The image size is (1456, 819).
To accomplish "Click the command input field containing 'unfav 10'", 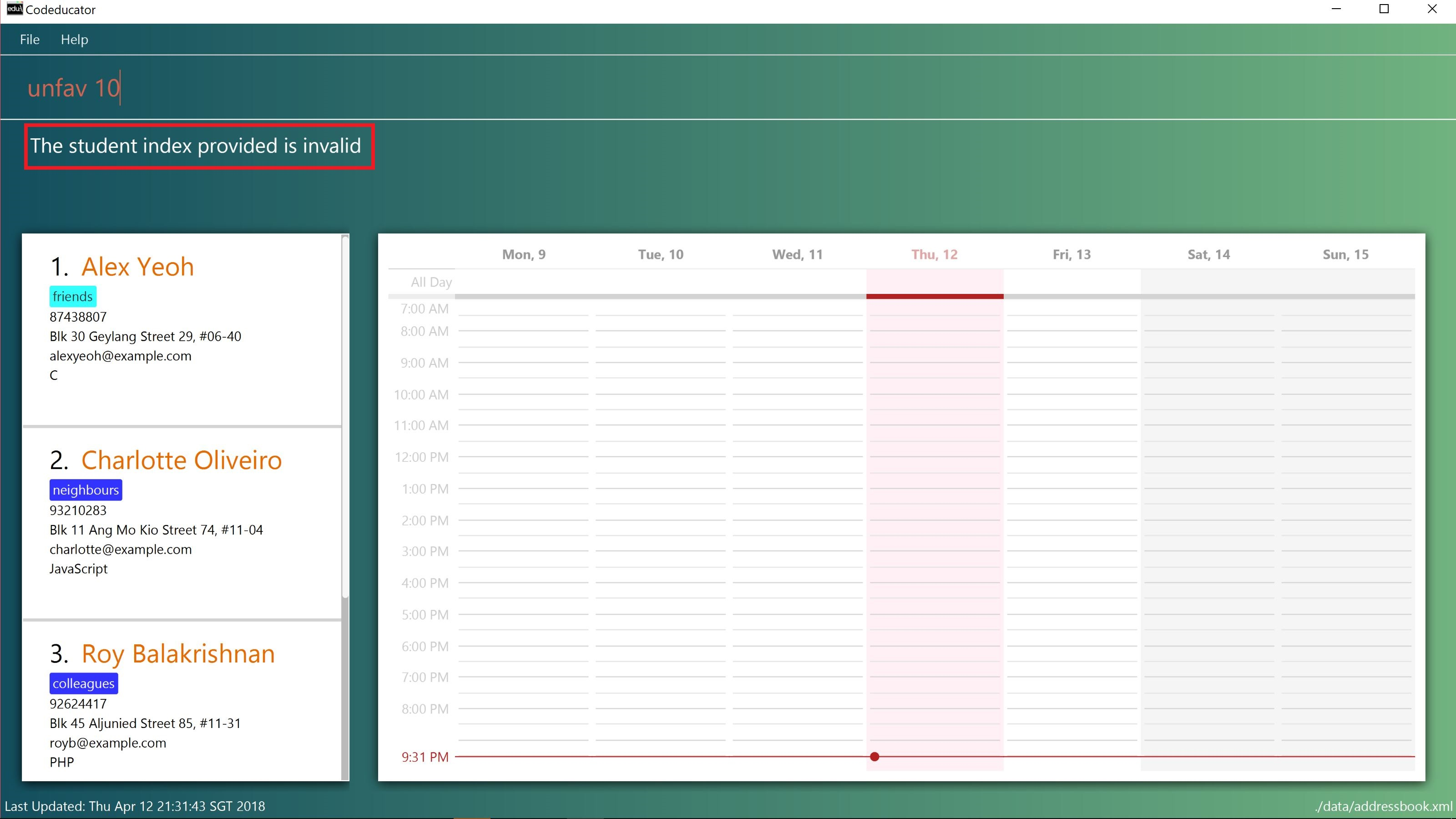I will (728, 88).
